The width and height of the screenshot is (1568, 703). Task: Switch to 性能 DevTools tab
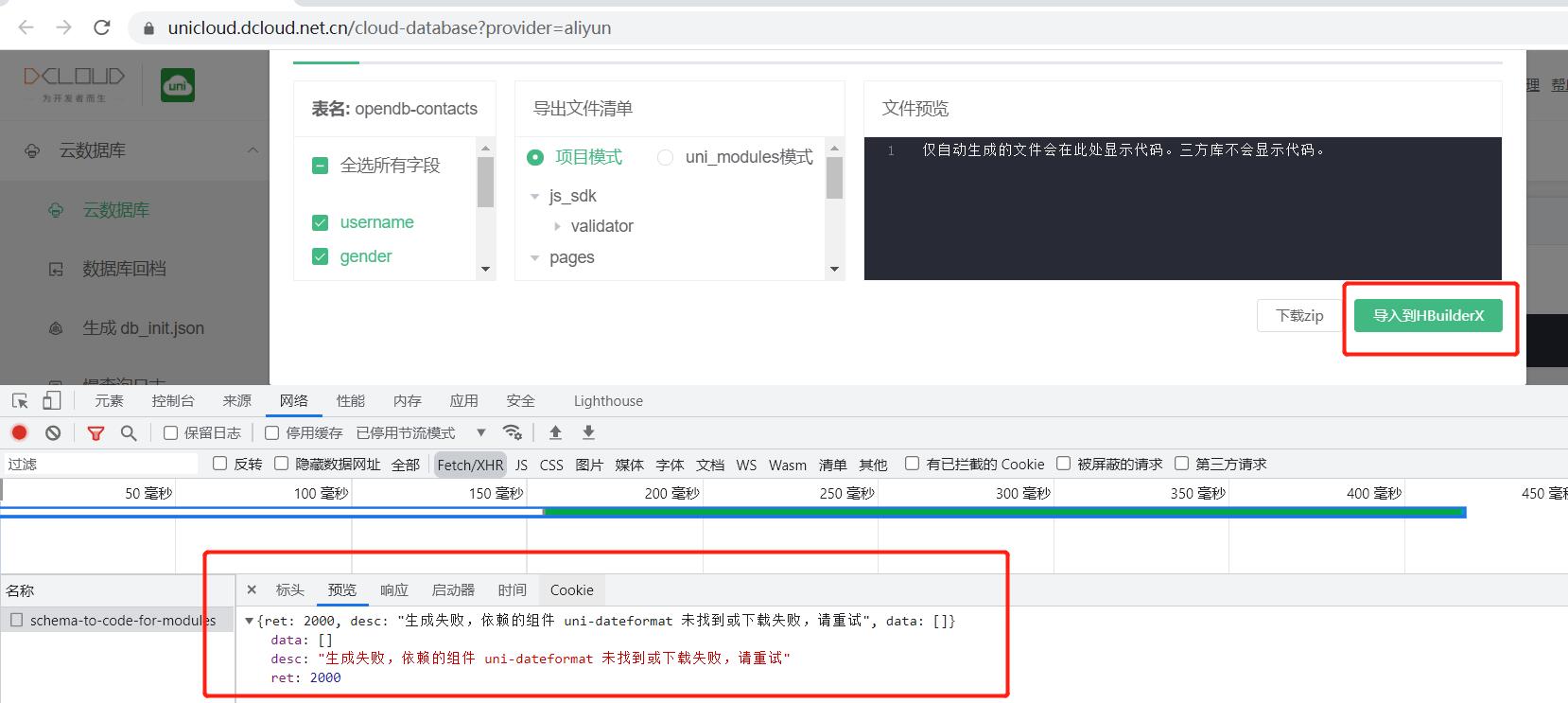click(x=351, y=401)
